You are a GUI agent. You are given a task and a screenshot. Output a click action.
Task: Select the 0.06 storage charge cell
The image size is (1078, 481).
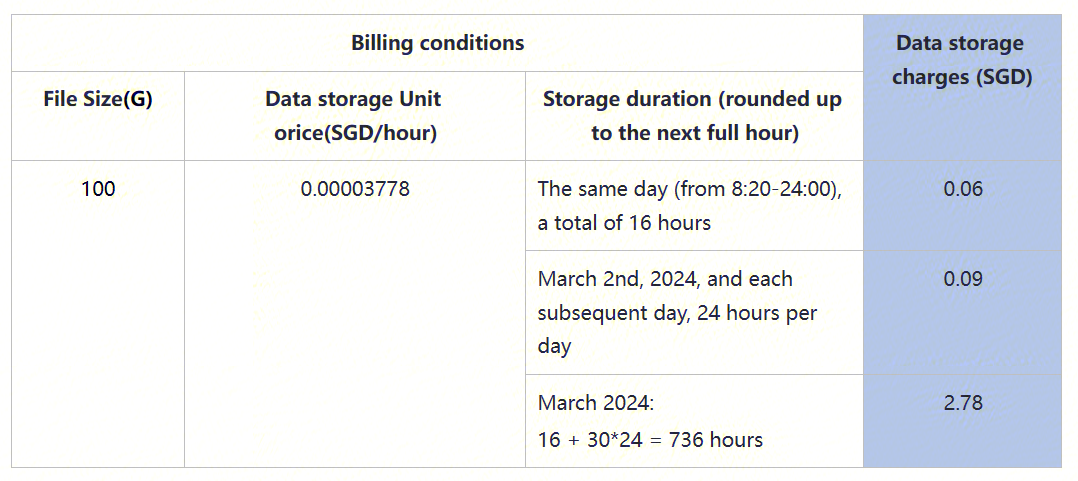coord(962,189)
